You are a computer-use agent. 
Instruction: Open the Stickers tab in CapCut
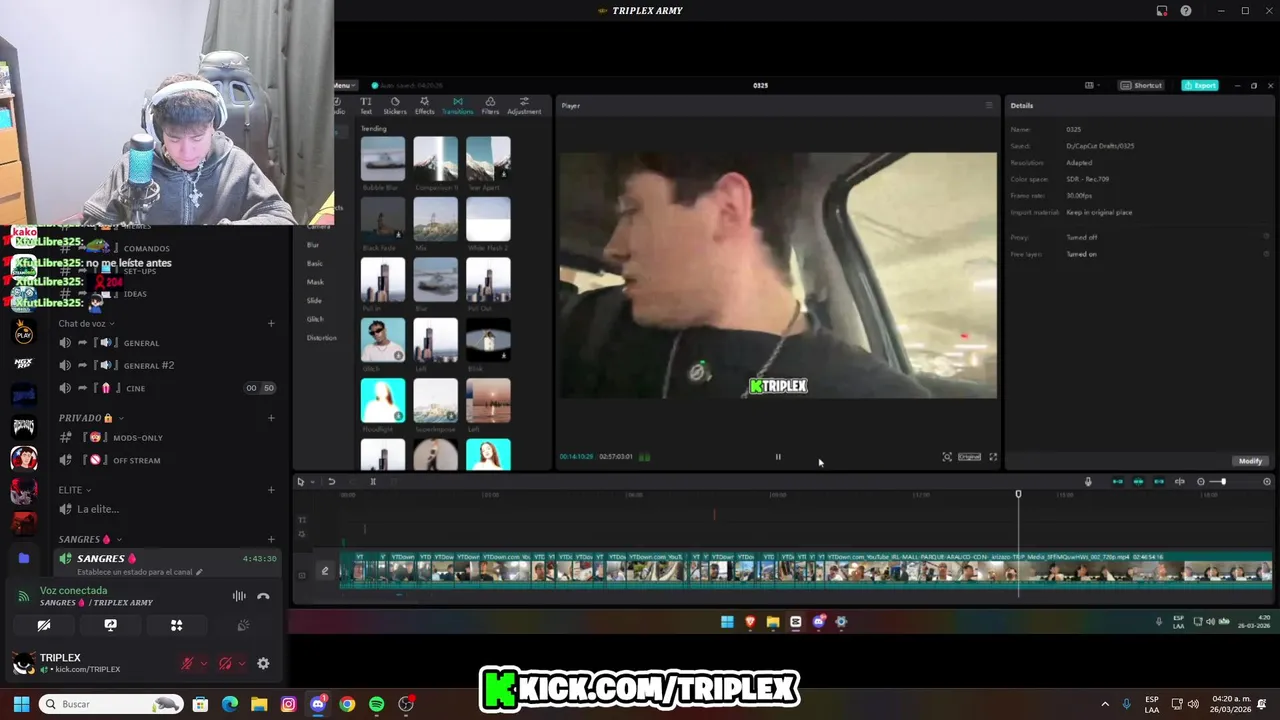395,105
